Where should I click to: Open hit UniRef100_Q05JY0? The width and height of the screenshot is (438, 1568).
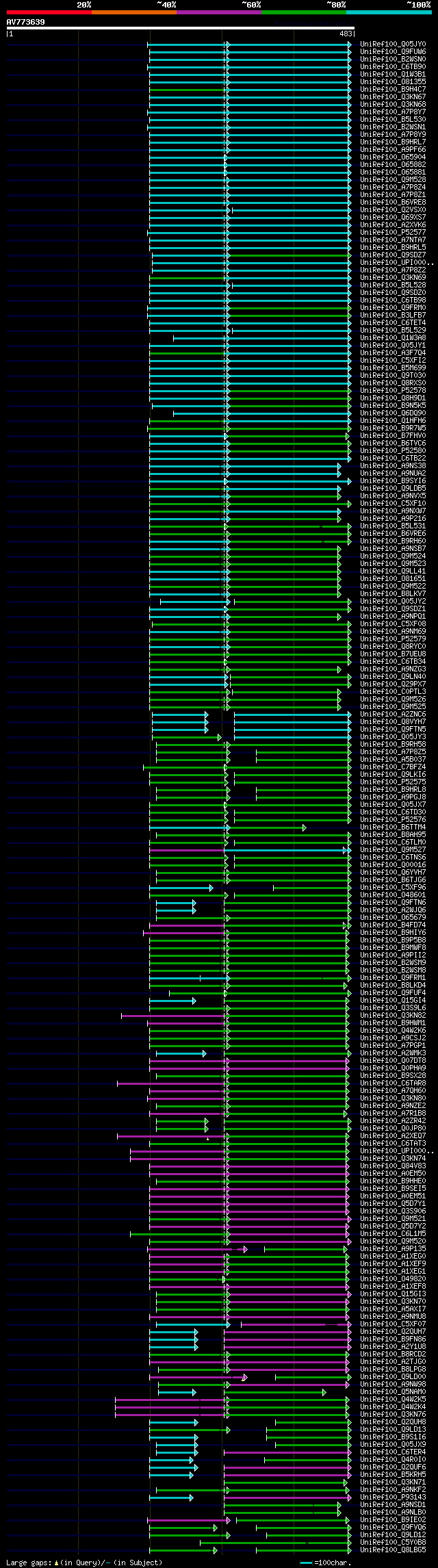[x=393, y=44]
